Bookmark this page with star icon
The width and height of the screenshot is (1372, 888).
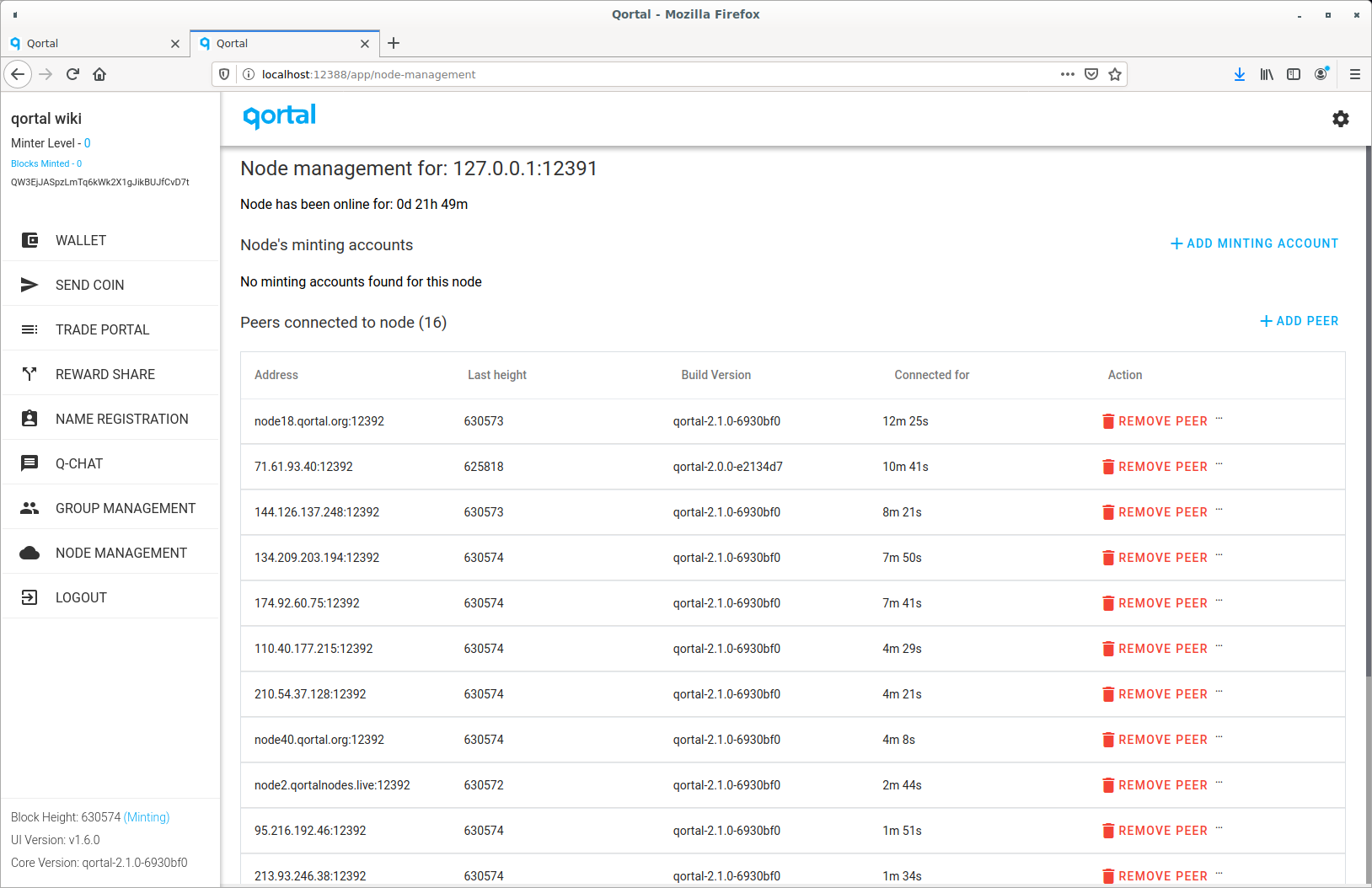click(1115, 74)
